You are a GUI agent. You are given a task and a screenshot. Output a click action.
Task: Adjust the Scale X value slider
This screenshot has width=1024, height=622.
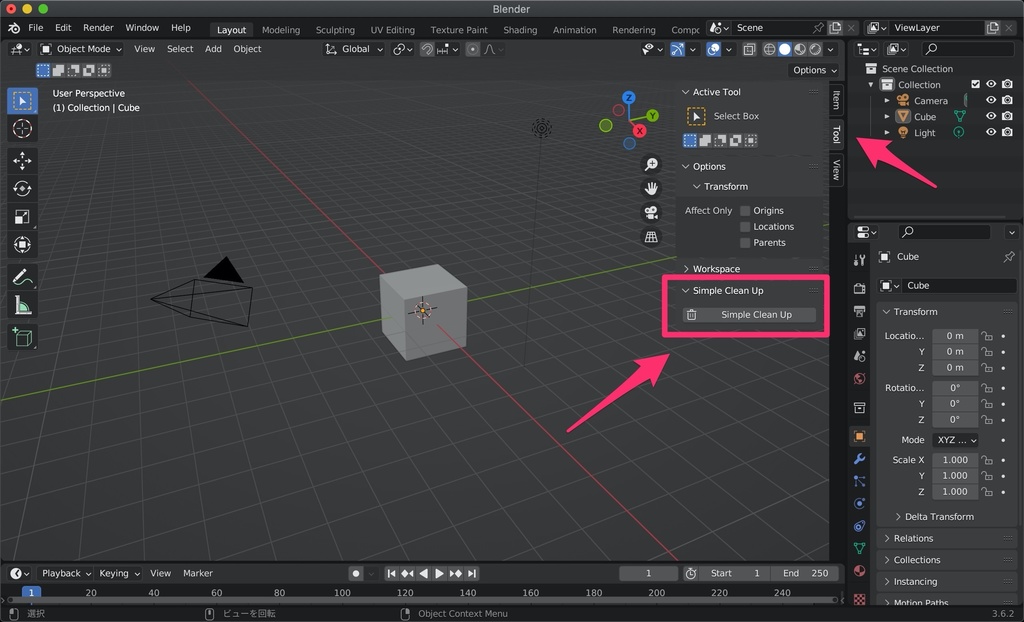(954, 460)
